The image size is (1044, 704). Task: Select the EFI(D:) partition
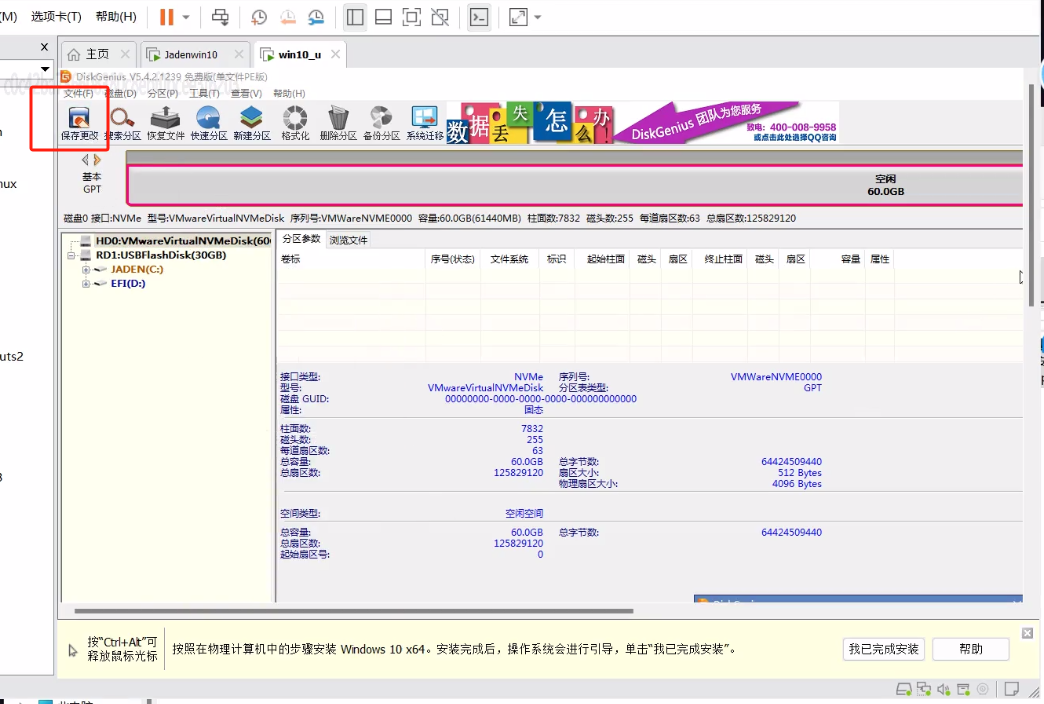[129, 283]
